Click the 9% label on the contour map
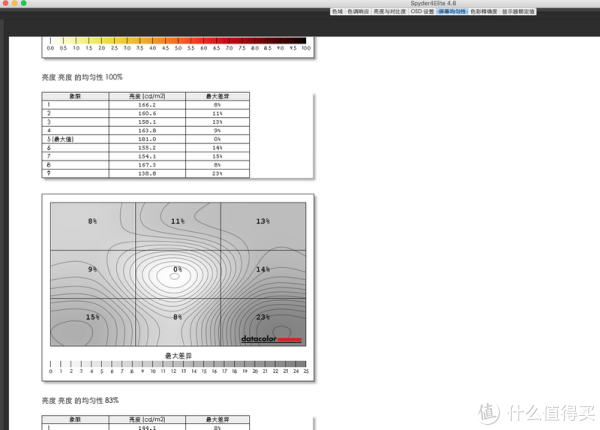600x430 pixels. point(93,269)
